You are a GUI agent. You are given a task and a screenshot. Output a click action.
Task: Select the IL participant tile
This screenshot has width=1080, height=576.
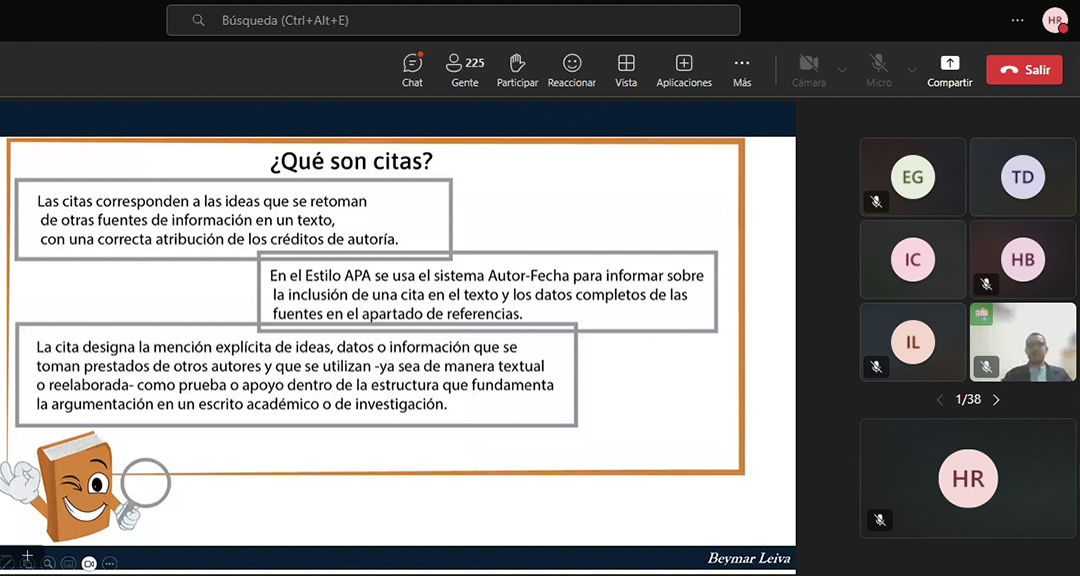[913, 342]
